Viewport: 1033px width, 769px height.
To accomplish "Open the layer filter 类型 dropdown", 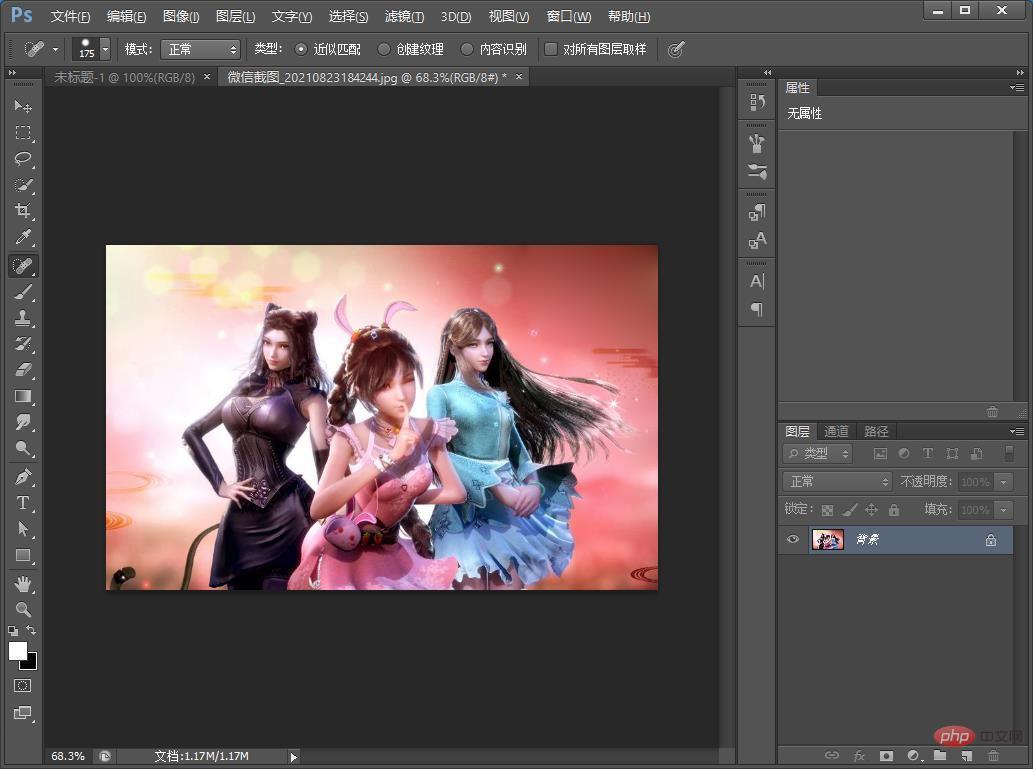I will point(817,453).
